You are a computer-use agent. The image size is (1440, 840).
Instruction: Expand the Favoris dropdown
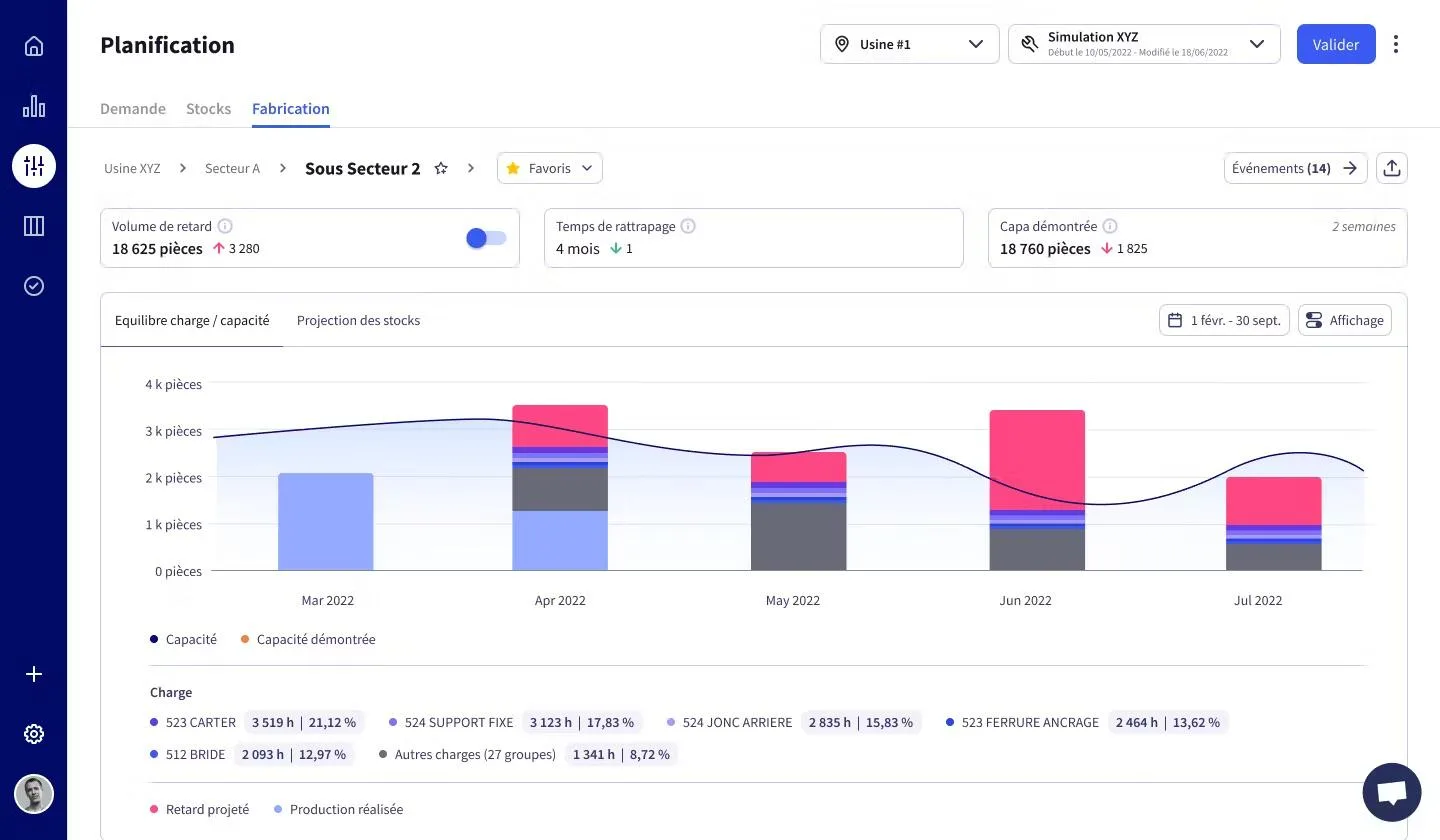point(550,168)
